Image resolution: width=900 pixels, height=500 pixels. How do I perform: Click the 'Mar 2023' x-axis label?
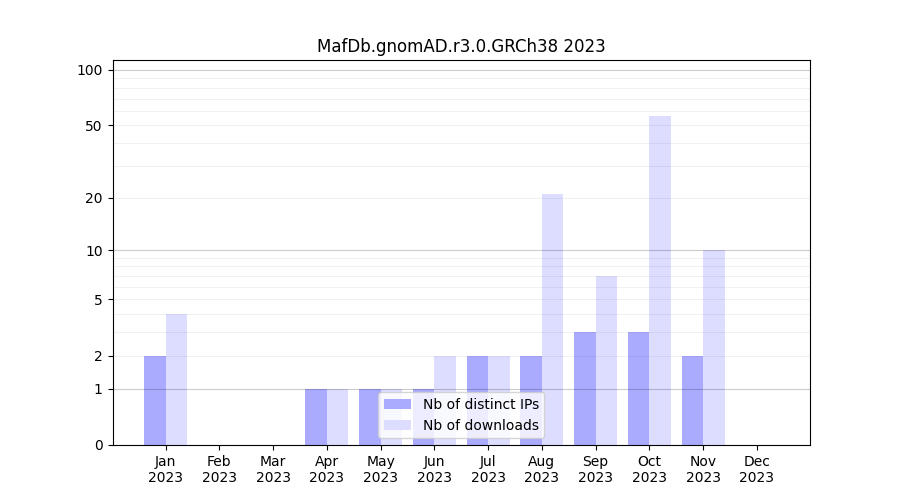(273, 469)
